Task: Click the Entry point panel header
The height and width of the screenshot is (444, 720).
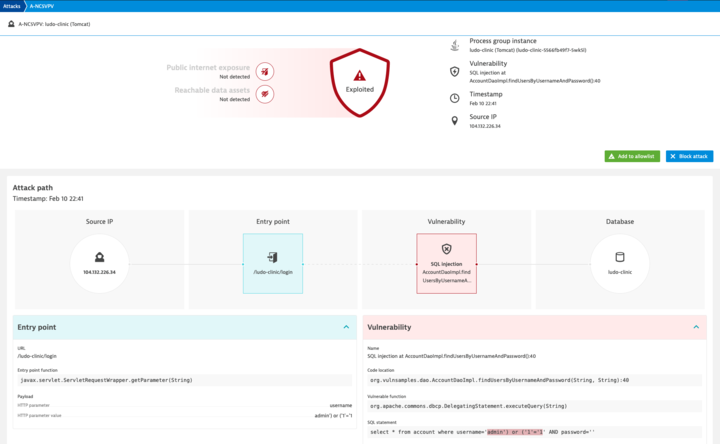Action: (185, 327)
